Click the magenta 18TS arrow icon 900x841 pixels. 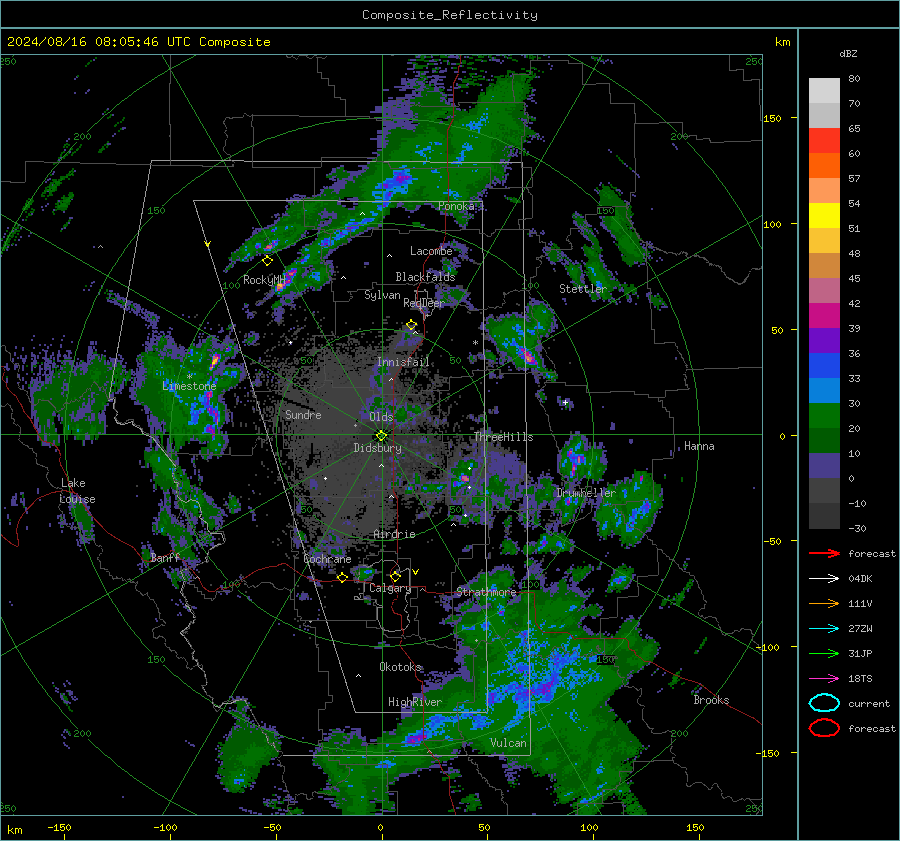(824, 679)
